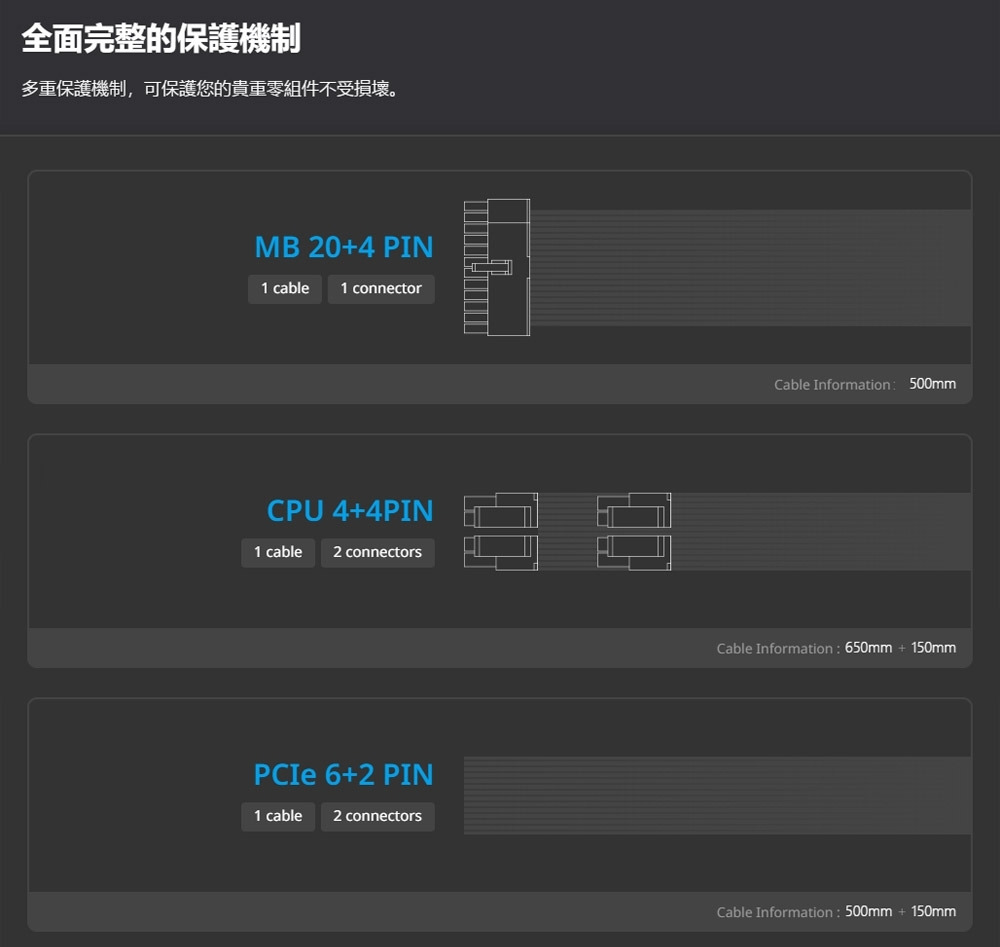Click the 'MB 20+4 PIN' title

(x=343, y=247)
